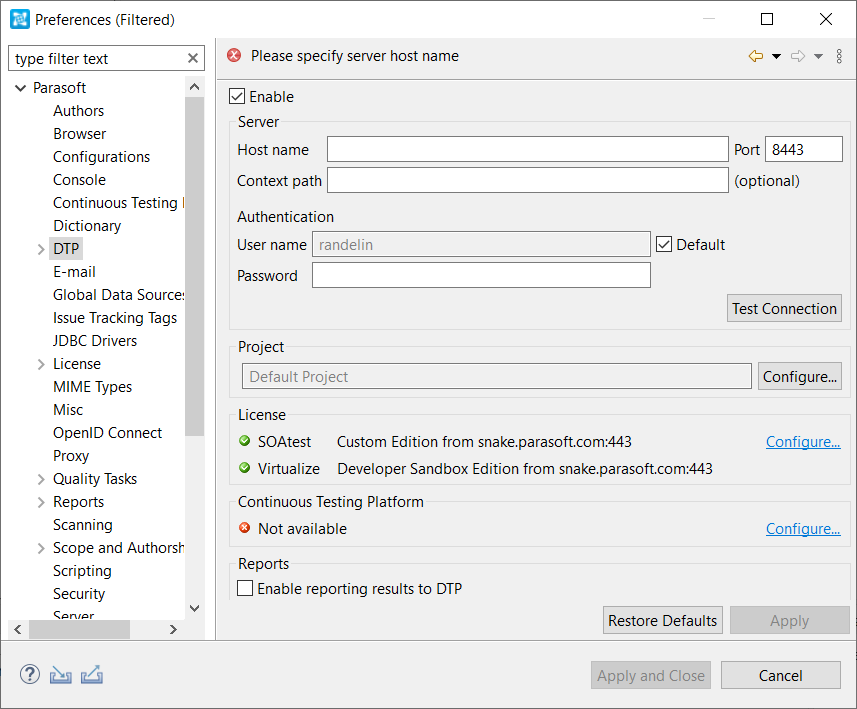Image resolution: width=857 pixels, height=709 pixels.
Task: Expand the Reports tree node
Action: pos(41,502)
